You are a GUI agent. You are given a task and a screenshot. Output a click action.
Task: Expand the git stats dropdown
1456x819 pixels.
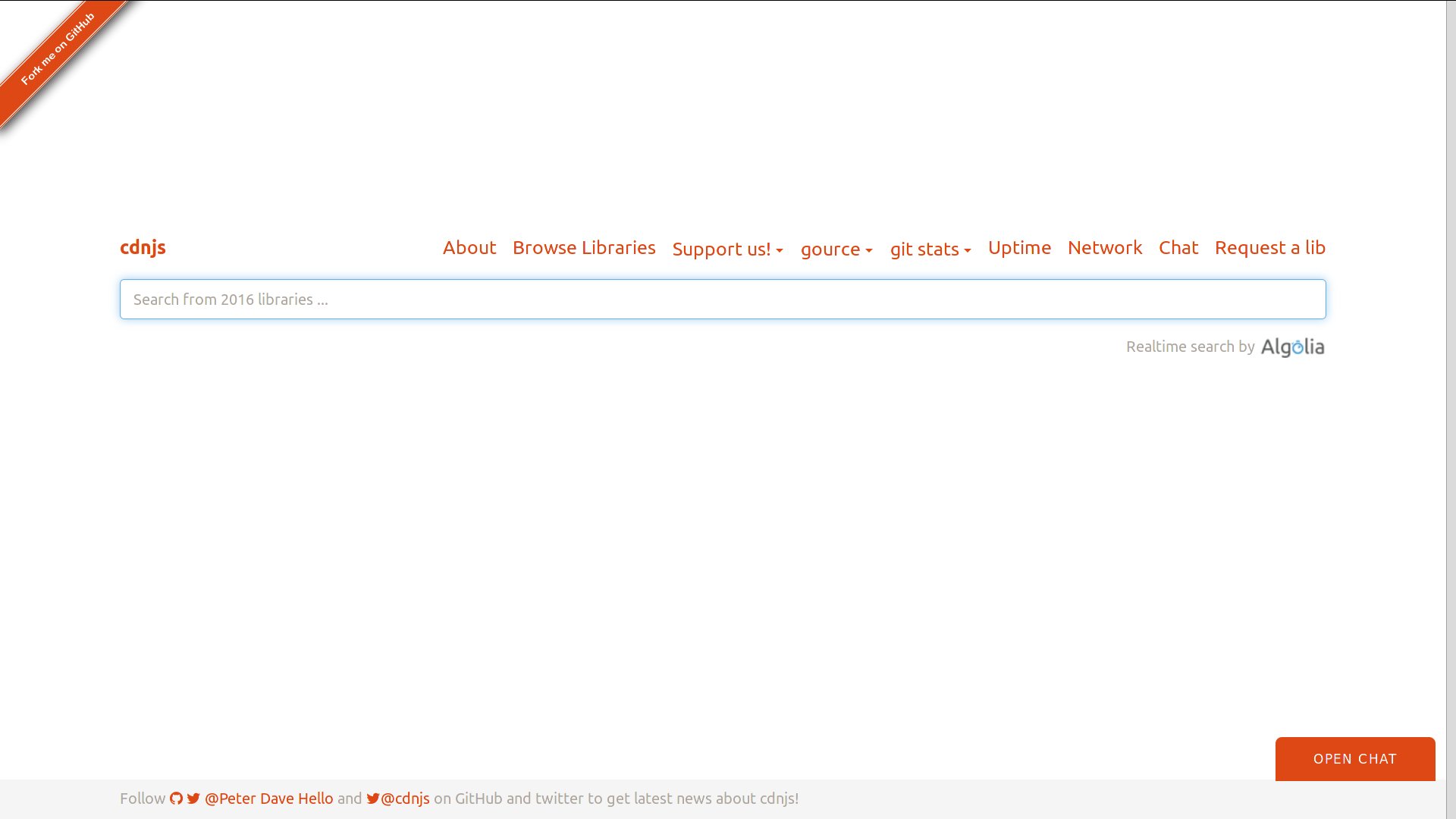tap(930, 249)
